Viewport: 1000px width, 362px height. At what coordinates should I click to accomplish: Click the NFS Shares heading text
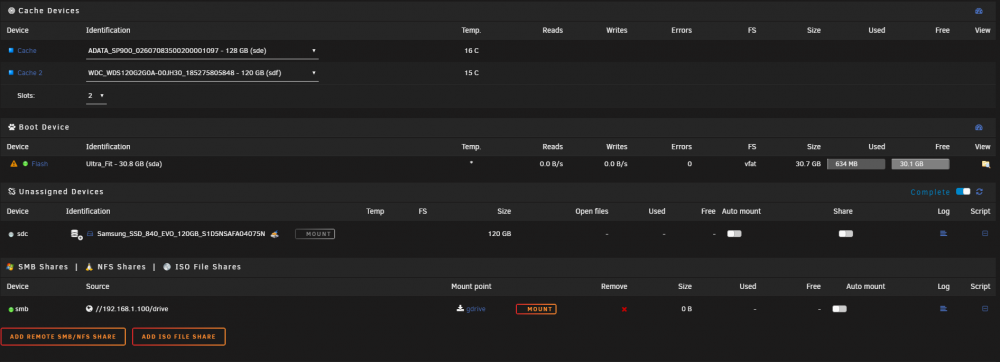pos(121,266)
